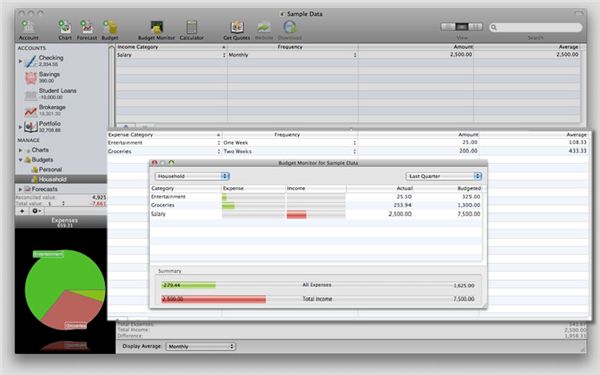Click the Website toolbar icon
The image size is (600, 375).
pyautogui.click(x=264, y=27)
